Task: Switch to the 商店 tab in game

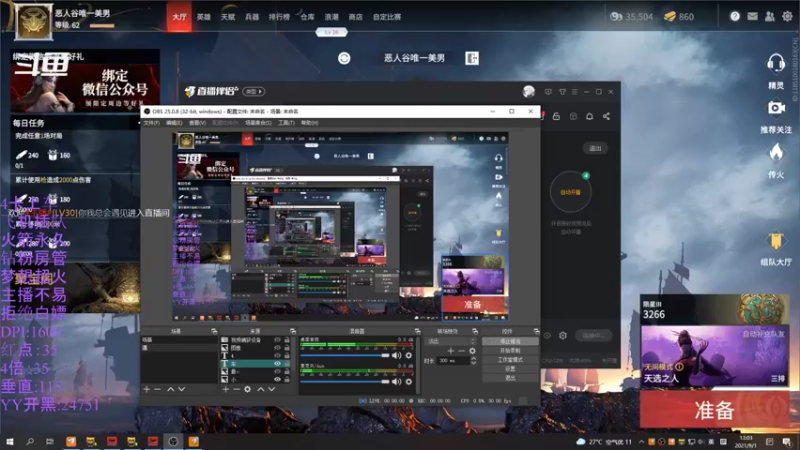Action: [356, 17]
